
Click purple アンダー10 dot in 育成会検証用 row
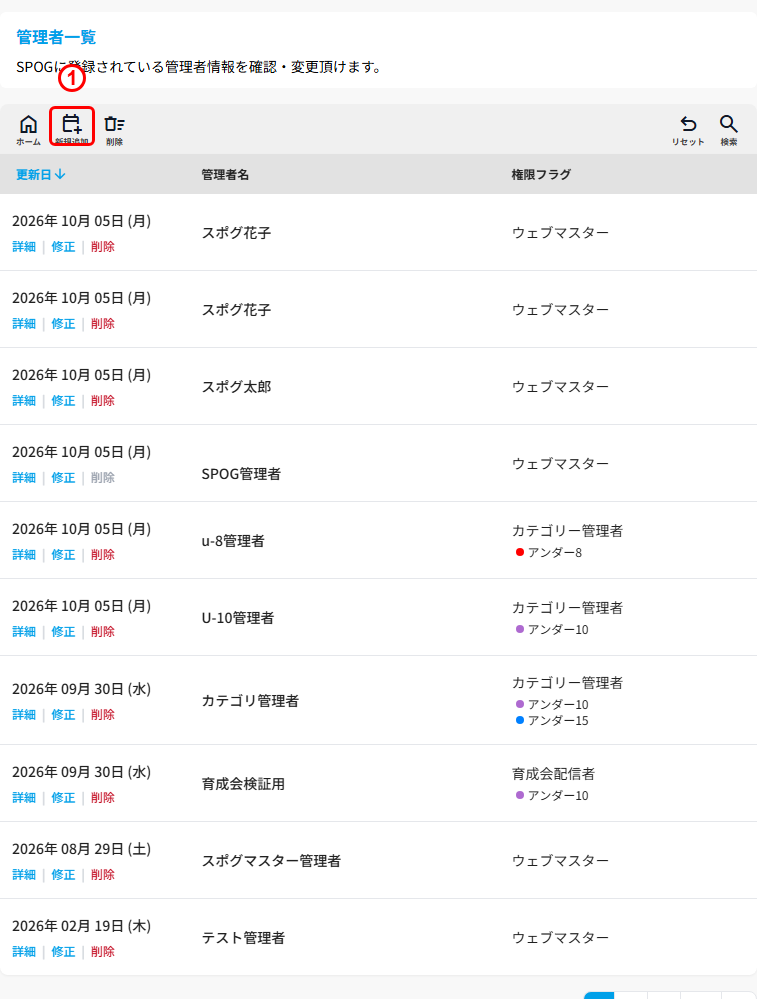point(519,795)
